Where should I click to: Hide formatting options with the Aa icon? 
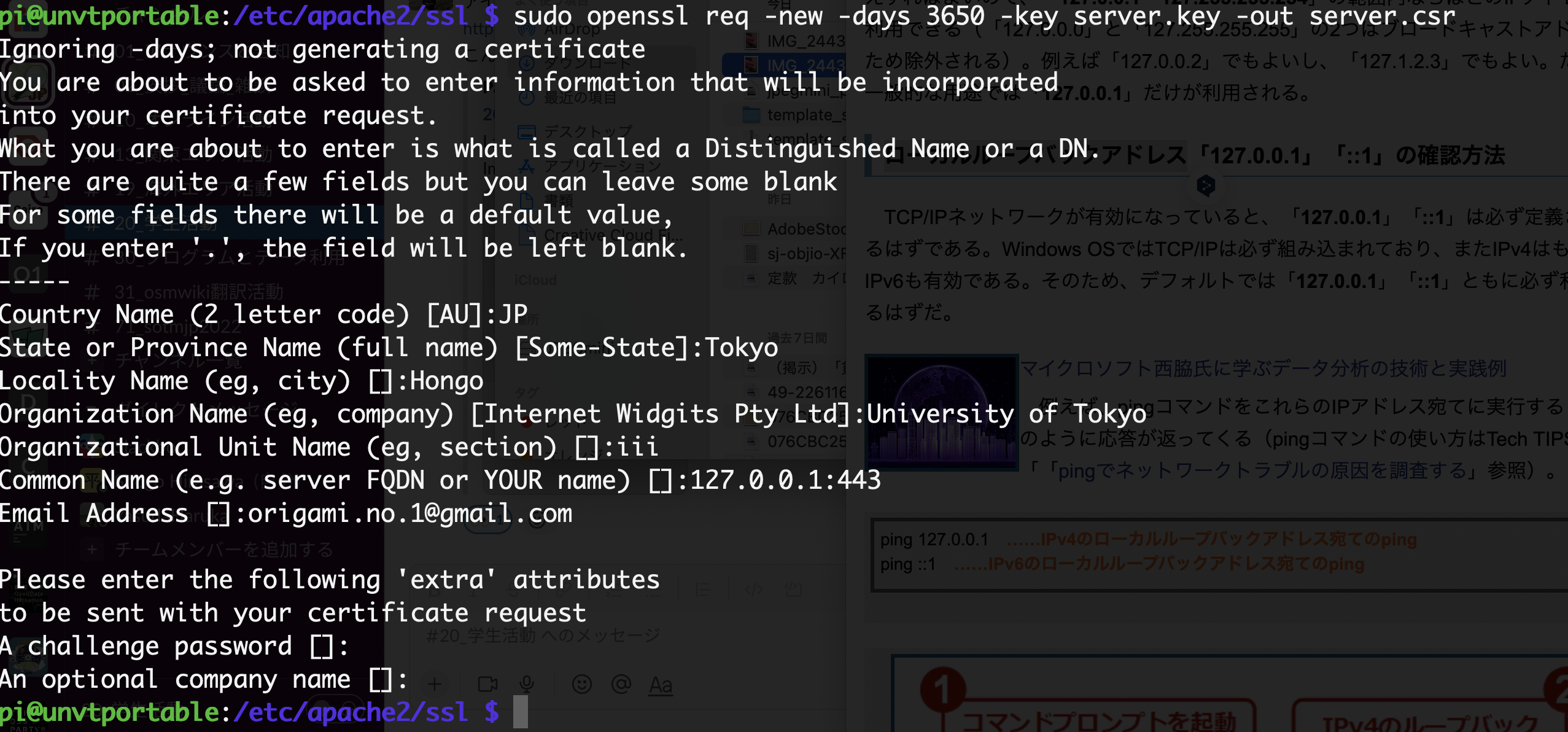pos(659,683)
